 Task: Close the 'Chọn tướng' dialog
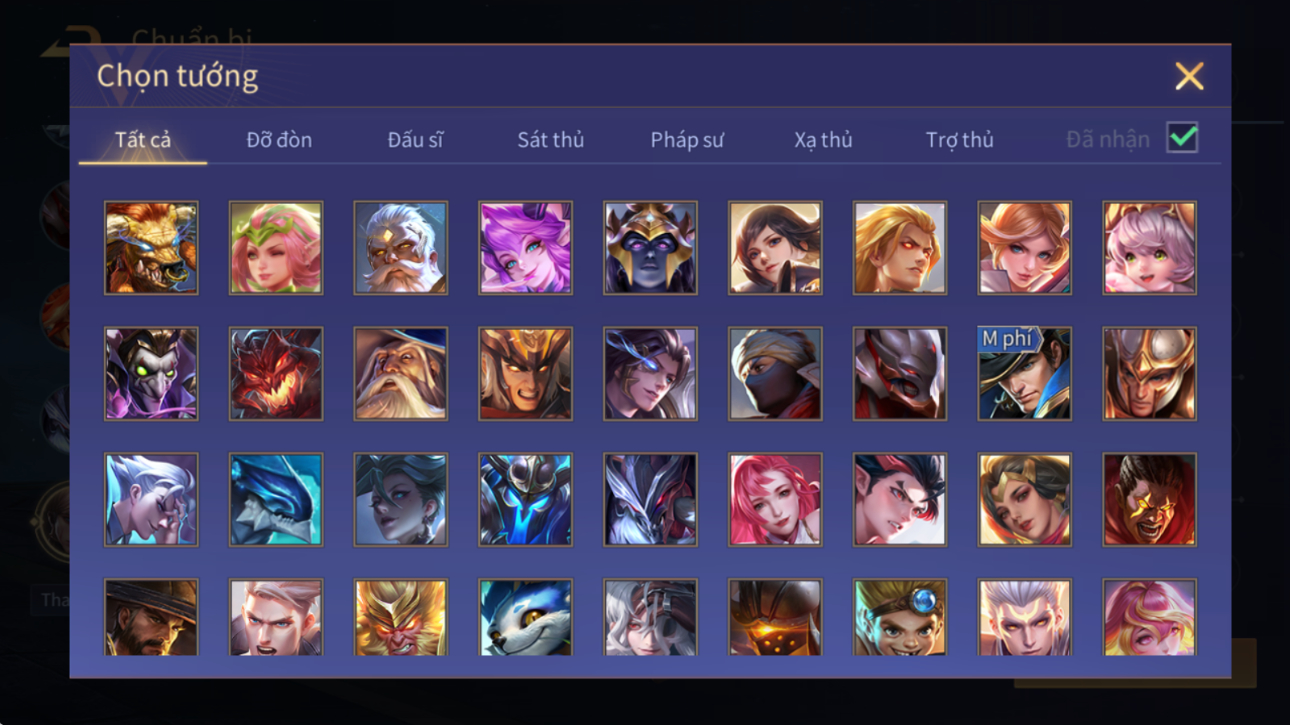click(x=1189, y=76)
